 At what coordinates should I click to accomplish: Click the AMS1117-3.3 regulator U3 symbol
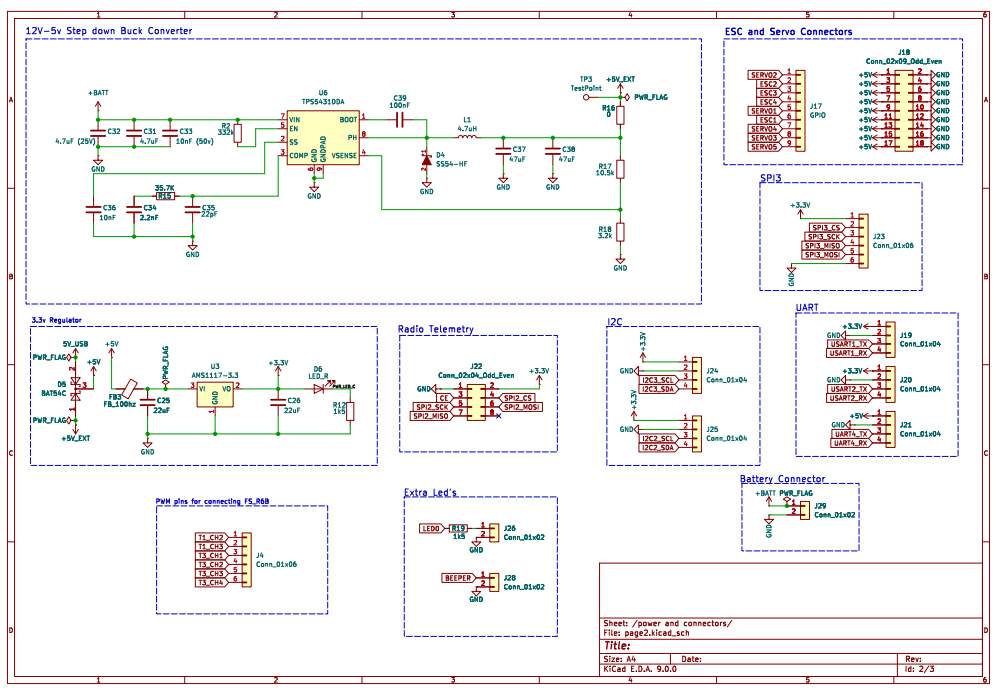pos(215,395)
